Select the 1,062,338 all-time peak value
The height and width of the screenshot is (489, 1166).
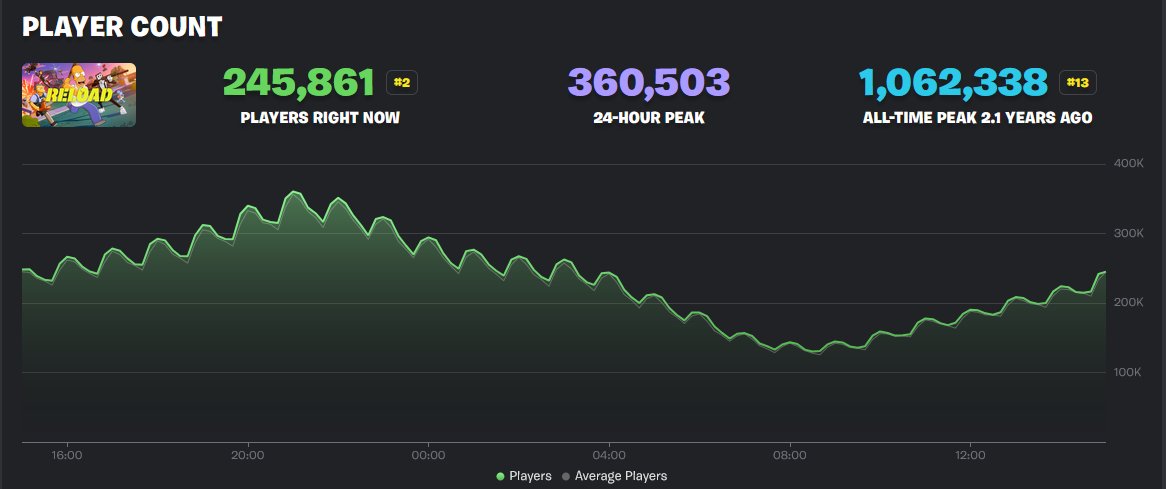click(x=953, y=82)
